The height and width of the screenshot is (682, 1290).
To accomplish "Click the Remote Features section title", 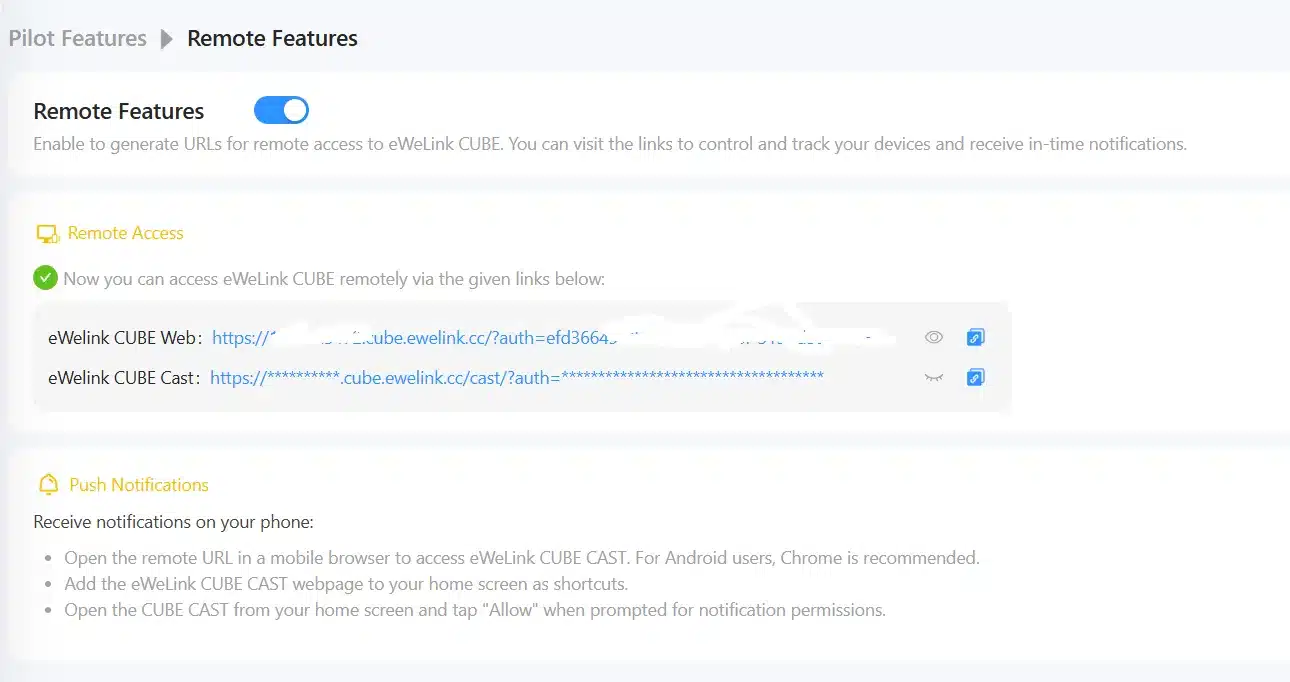I will 119,111.
